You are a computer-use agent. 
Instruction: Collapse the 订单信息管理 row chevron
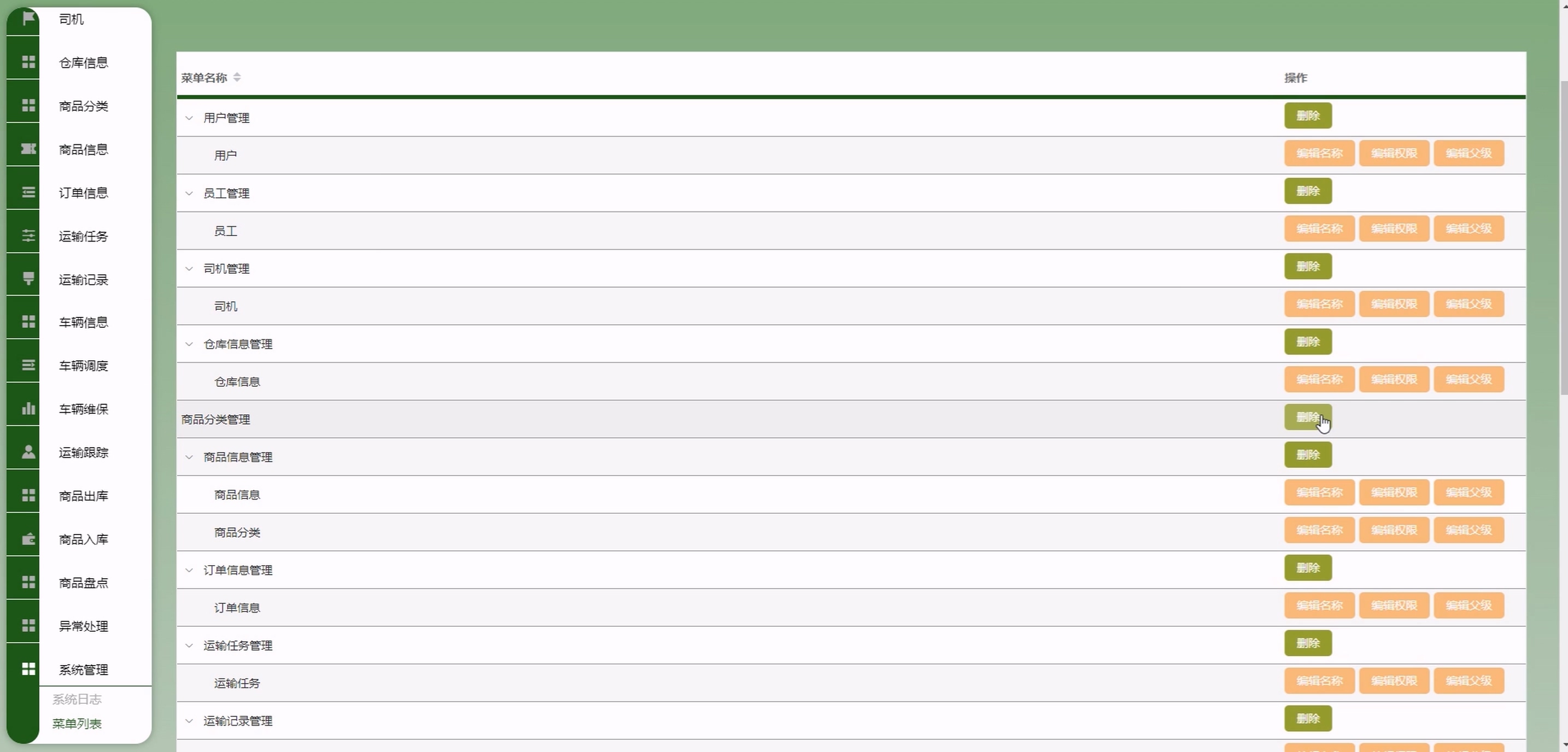point(189,570)
